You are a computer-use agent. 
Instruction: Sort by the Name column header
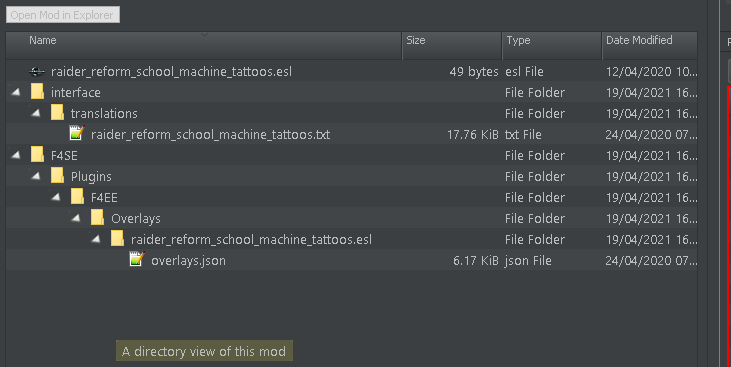(x=204, y=46)
